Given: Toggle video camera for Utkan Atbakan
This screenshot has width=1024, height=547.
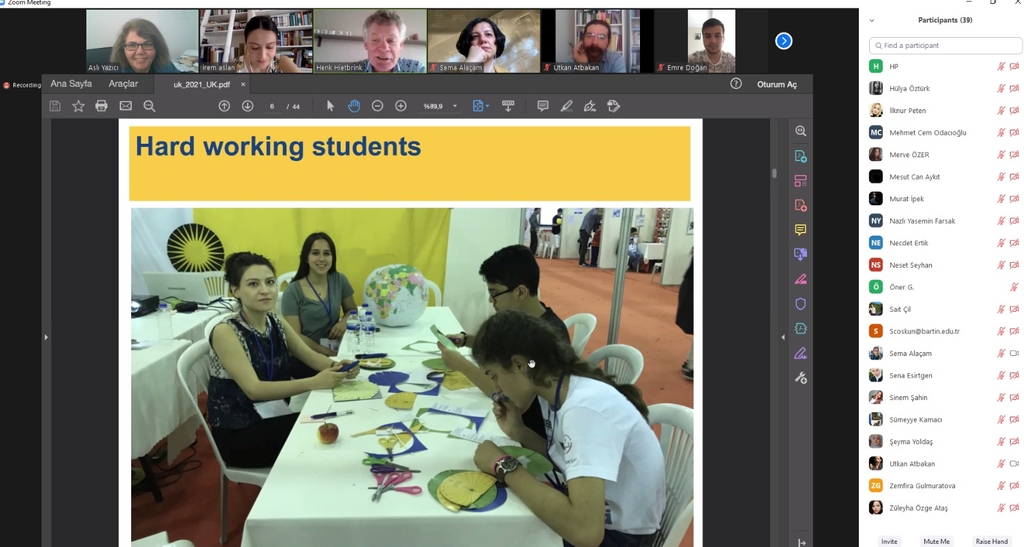Looking at the screenshot, I should coord(1014,463).
